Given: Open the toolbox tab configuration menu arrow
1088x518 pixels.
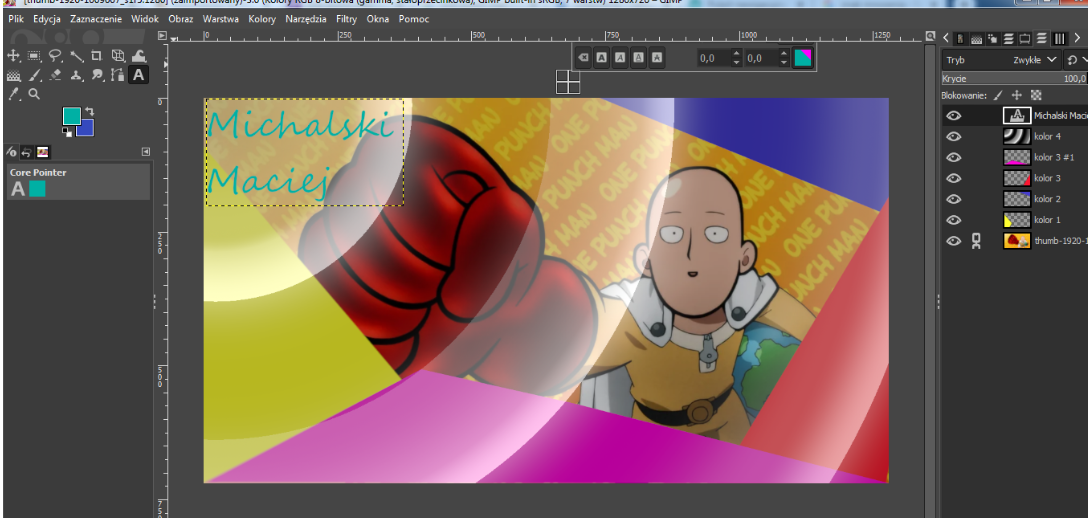Looking at the screenshot, I should pyautogui.click(x=146, y=151).
